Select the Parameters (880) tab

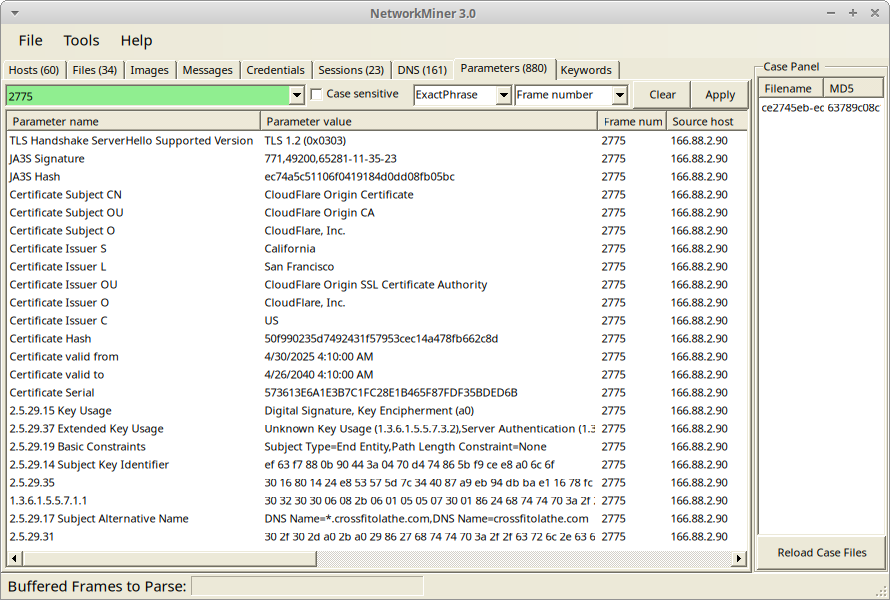pos(504,68)
